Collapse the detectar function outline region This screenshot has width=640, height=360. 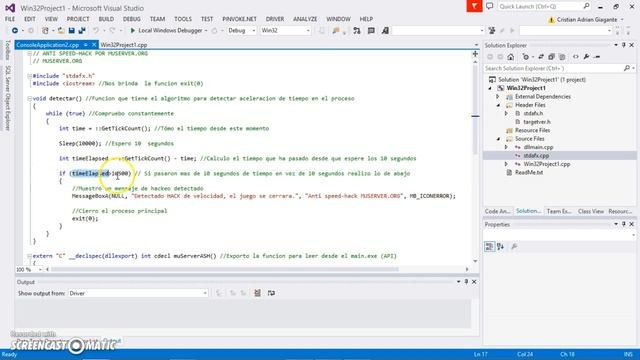pos(29,98)
